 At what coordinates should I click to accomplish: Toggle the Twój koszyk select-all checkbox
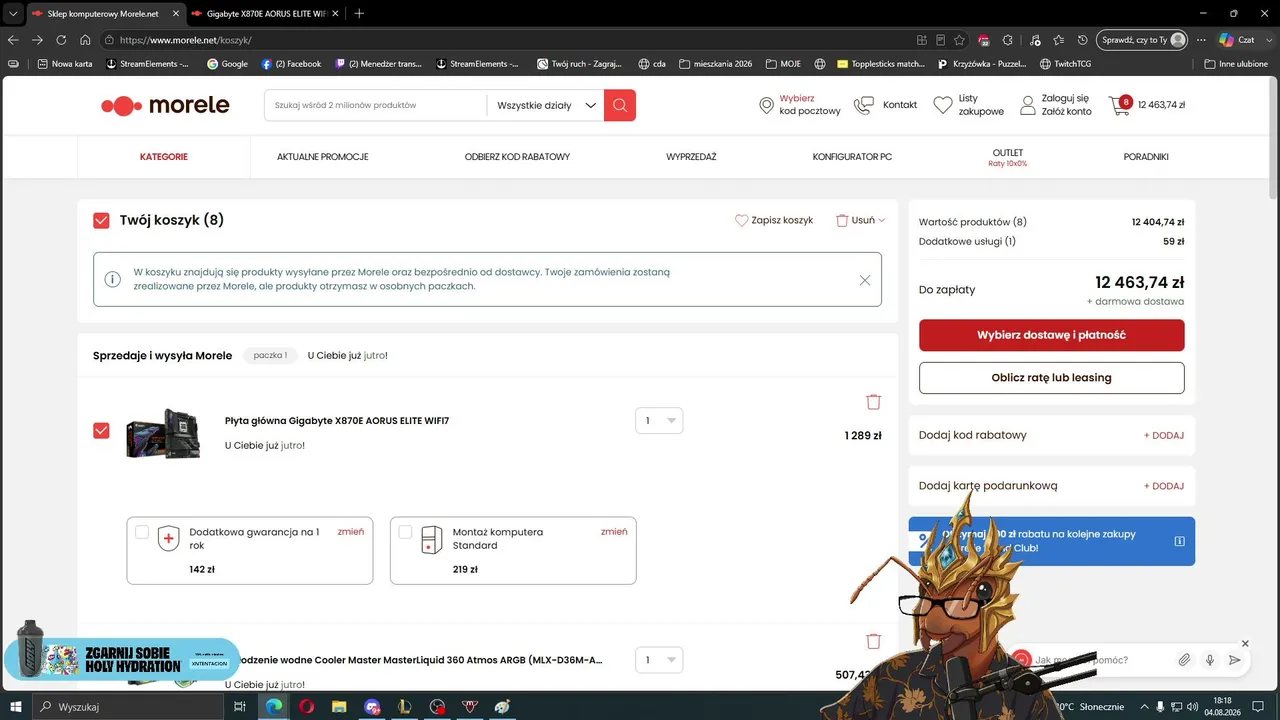point(101,220)
